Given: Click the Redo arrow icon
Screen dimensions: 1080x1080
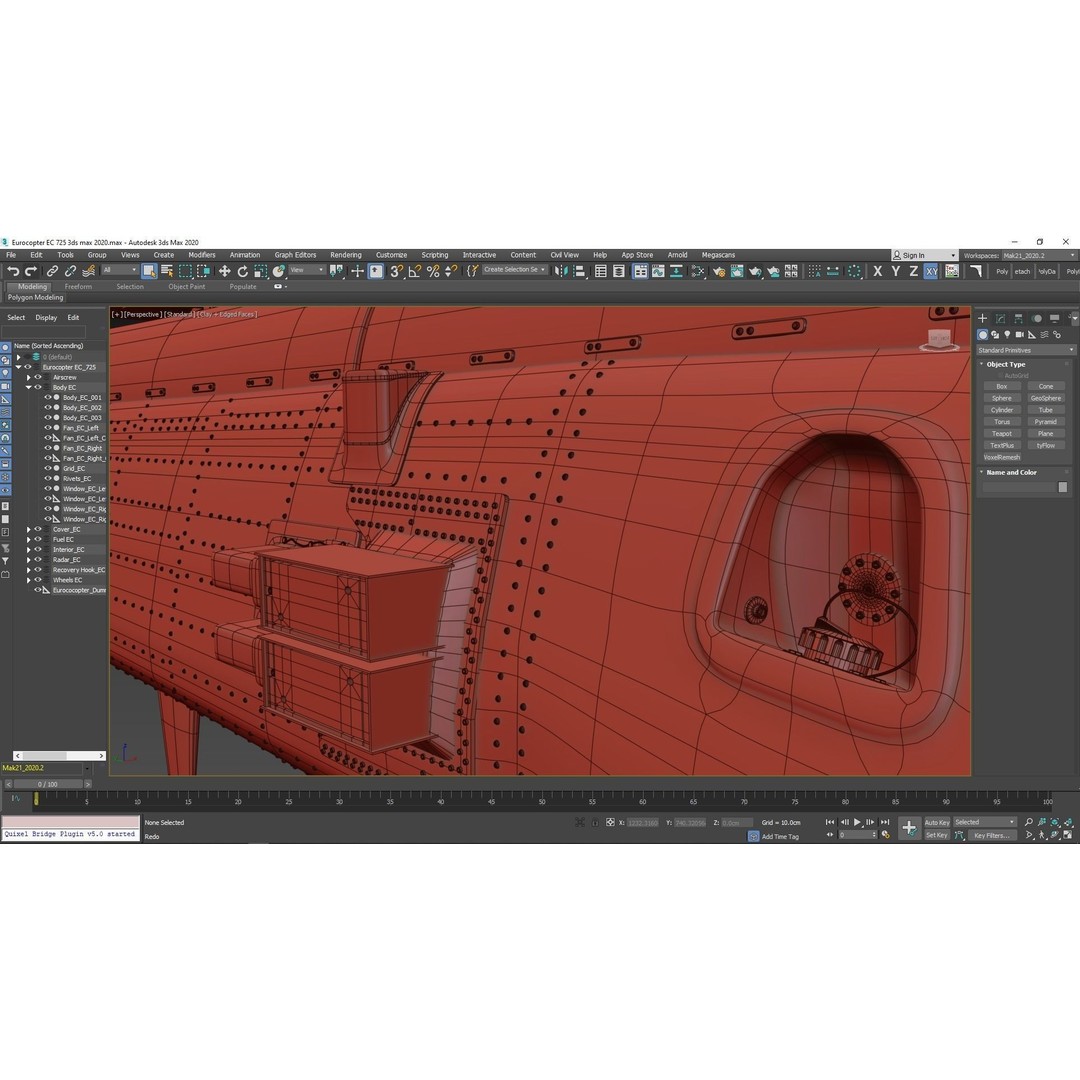Looking at the screenshot, I should point(30,271).
